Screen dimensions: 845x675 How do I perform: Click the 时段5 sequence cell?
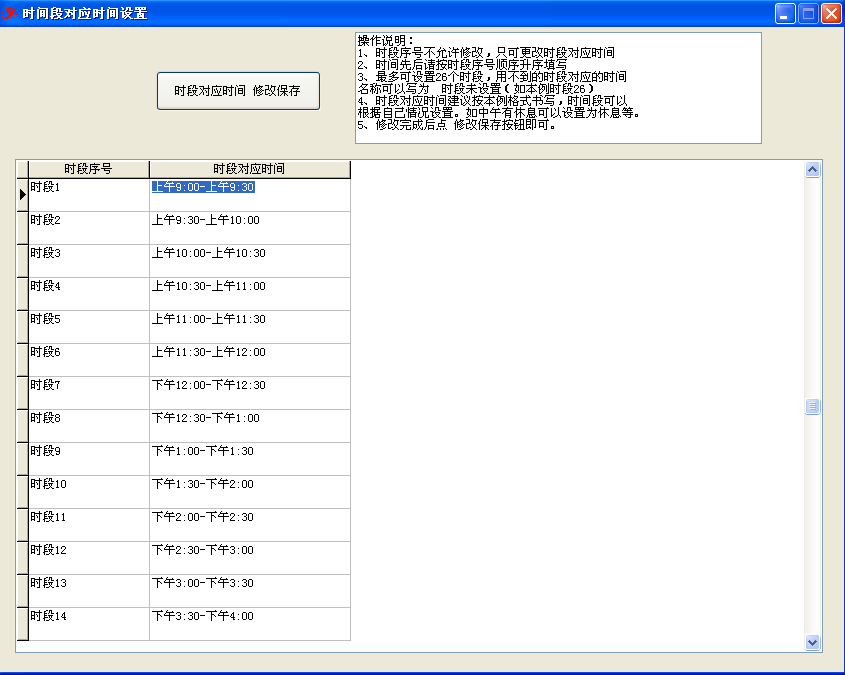88,327
